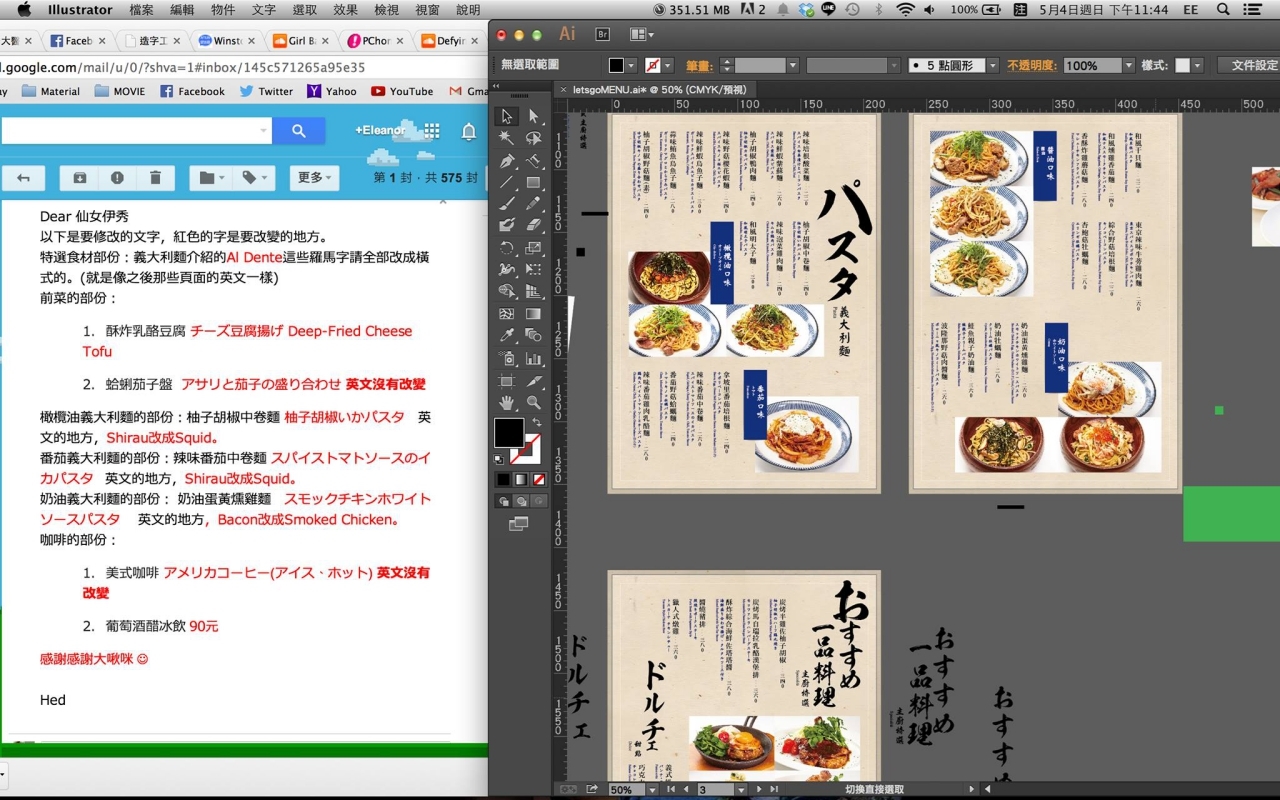
Task: Open the opacity 100% dropdown
Action: click(1128, 65)
